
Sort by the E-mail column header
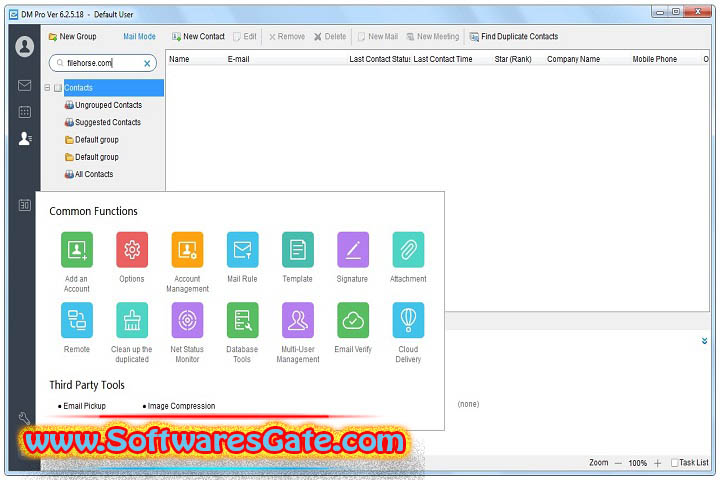click(x=238, y=59)
